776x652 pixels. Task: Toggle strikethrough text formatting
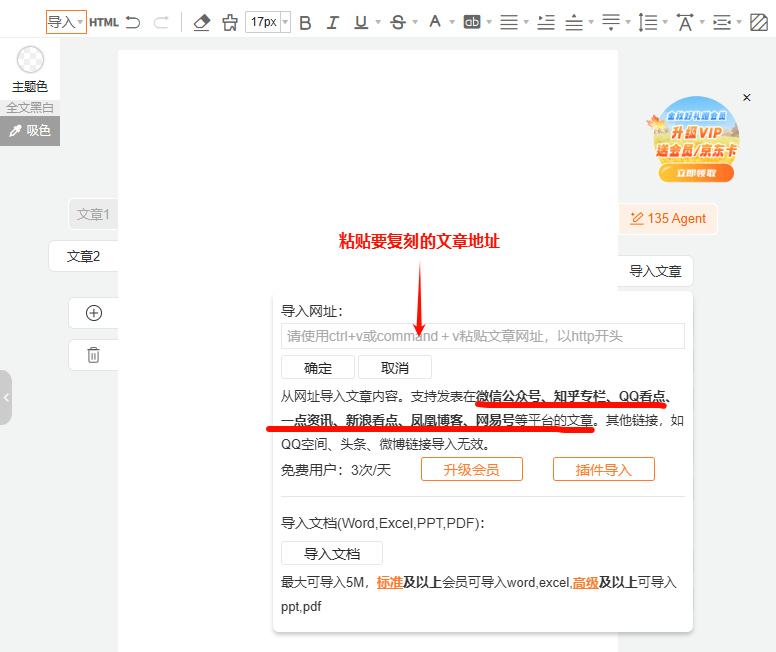coord(398,22)
